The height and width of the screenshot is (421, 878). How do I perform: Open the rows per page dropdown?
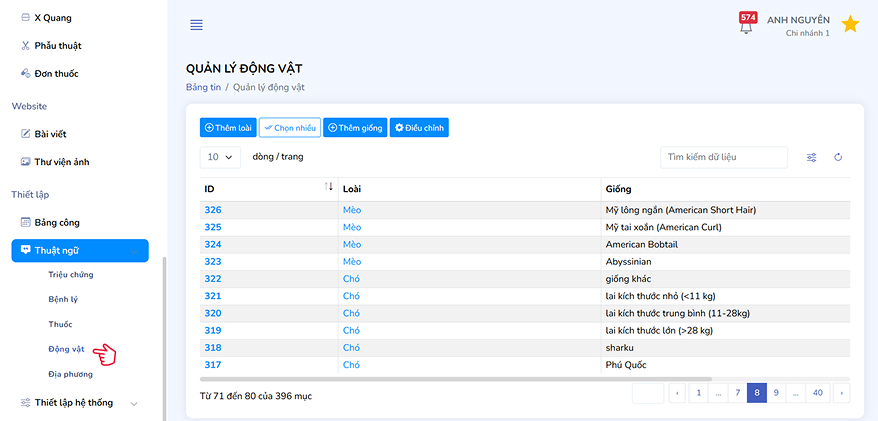coord(221,157)
